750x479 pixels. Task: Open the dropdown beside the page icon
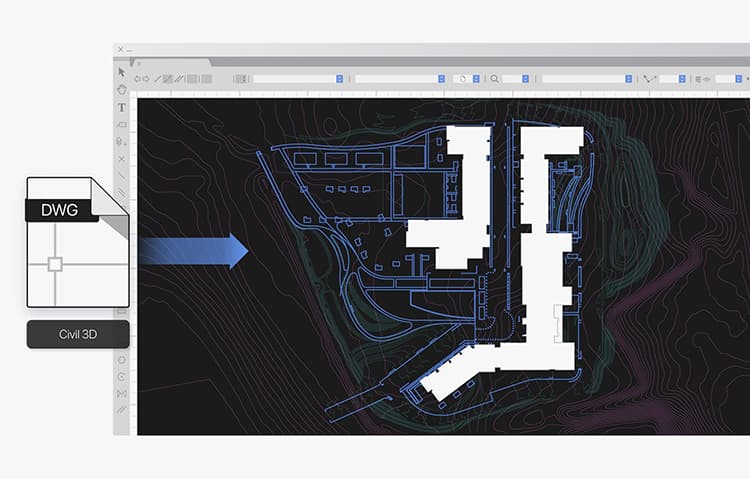[476, 79]
